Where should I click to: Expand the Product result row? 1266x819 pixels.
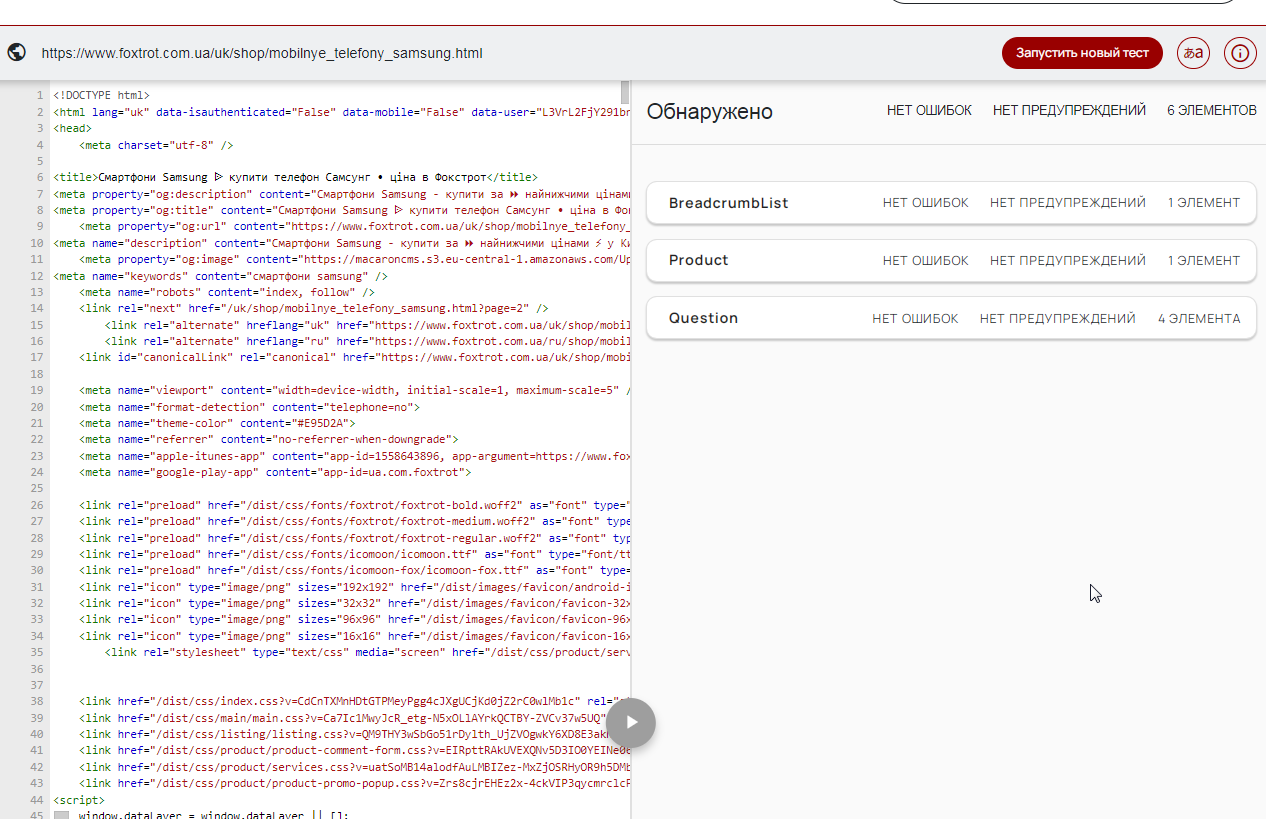click(x=951, y=261)
